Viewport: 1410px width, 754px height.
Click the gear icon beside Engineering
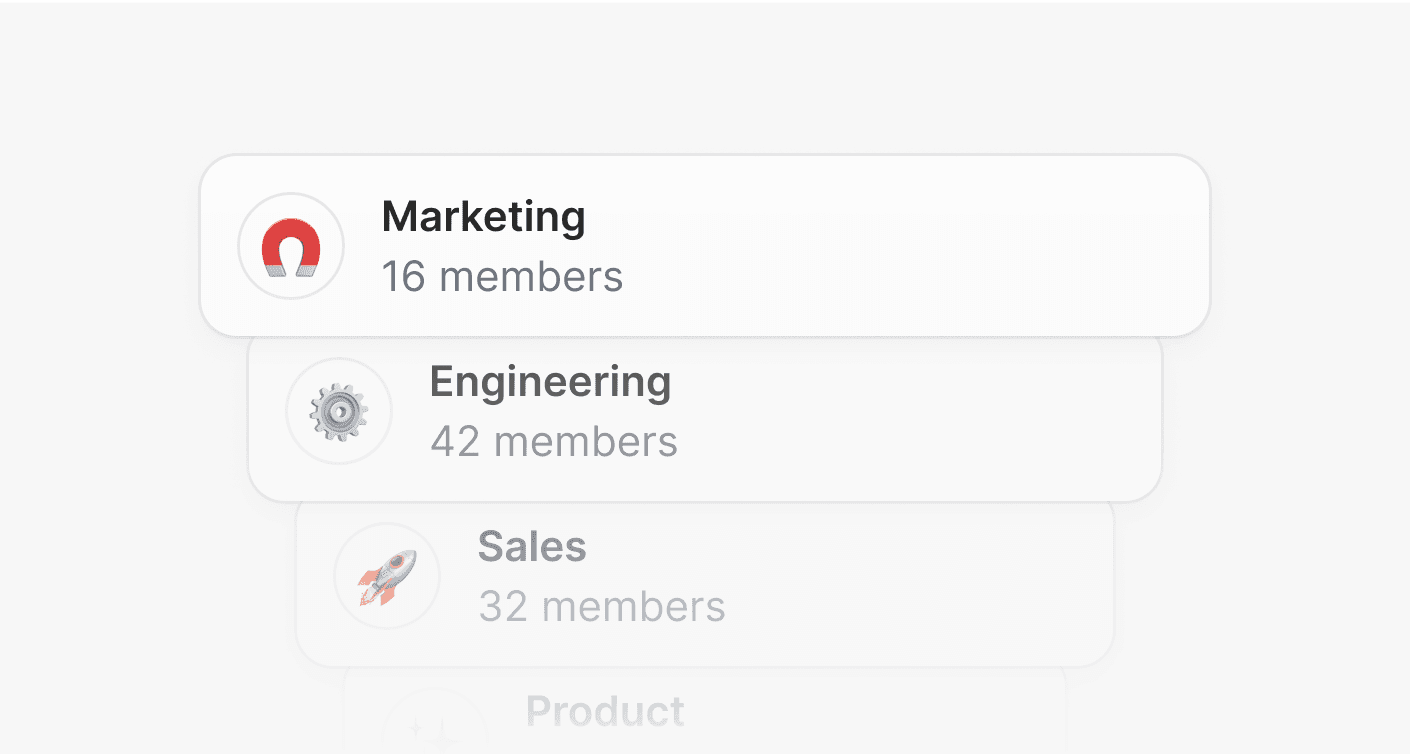(x=339, y=411)
